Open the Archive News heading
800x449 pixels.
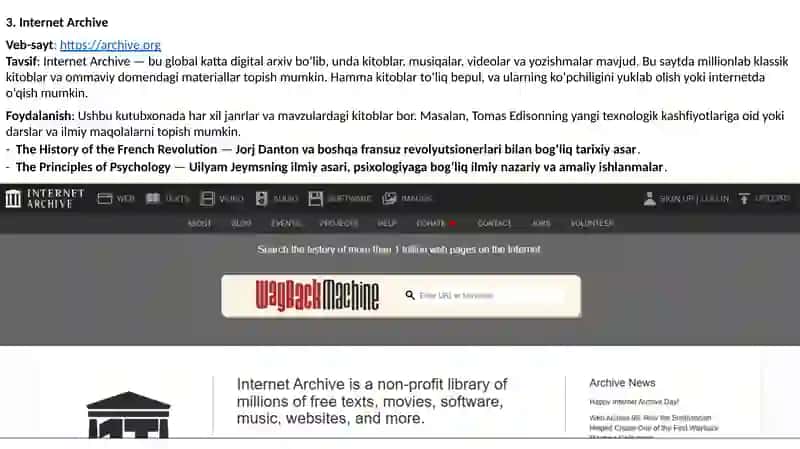click(x=622, y=383)
